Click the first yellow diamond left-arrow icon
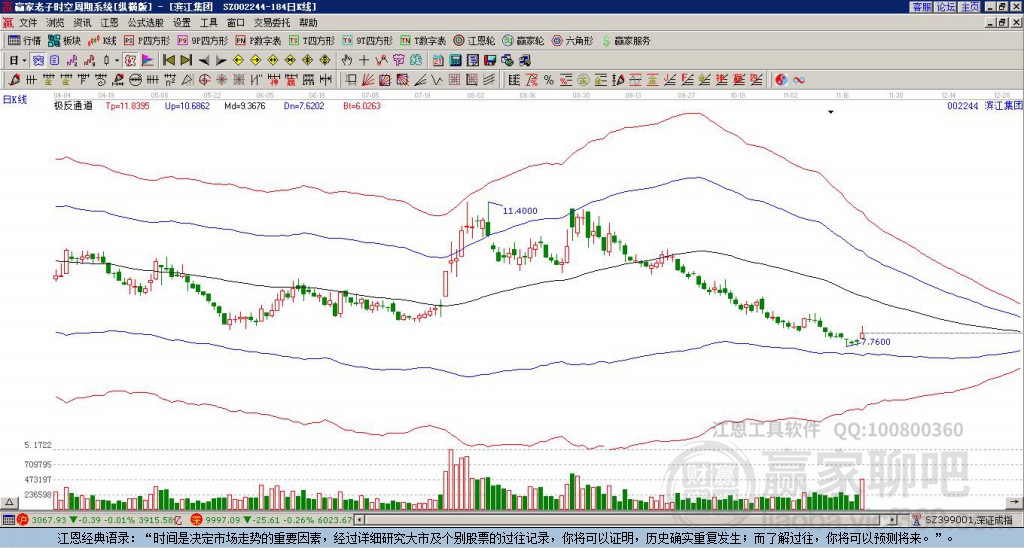Viewport: 1024px width, 548px height. tap(238, 61)
